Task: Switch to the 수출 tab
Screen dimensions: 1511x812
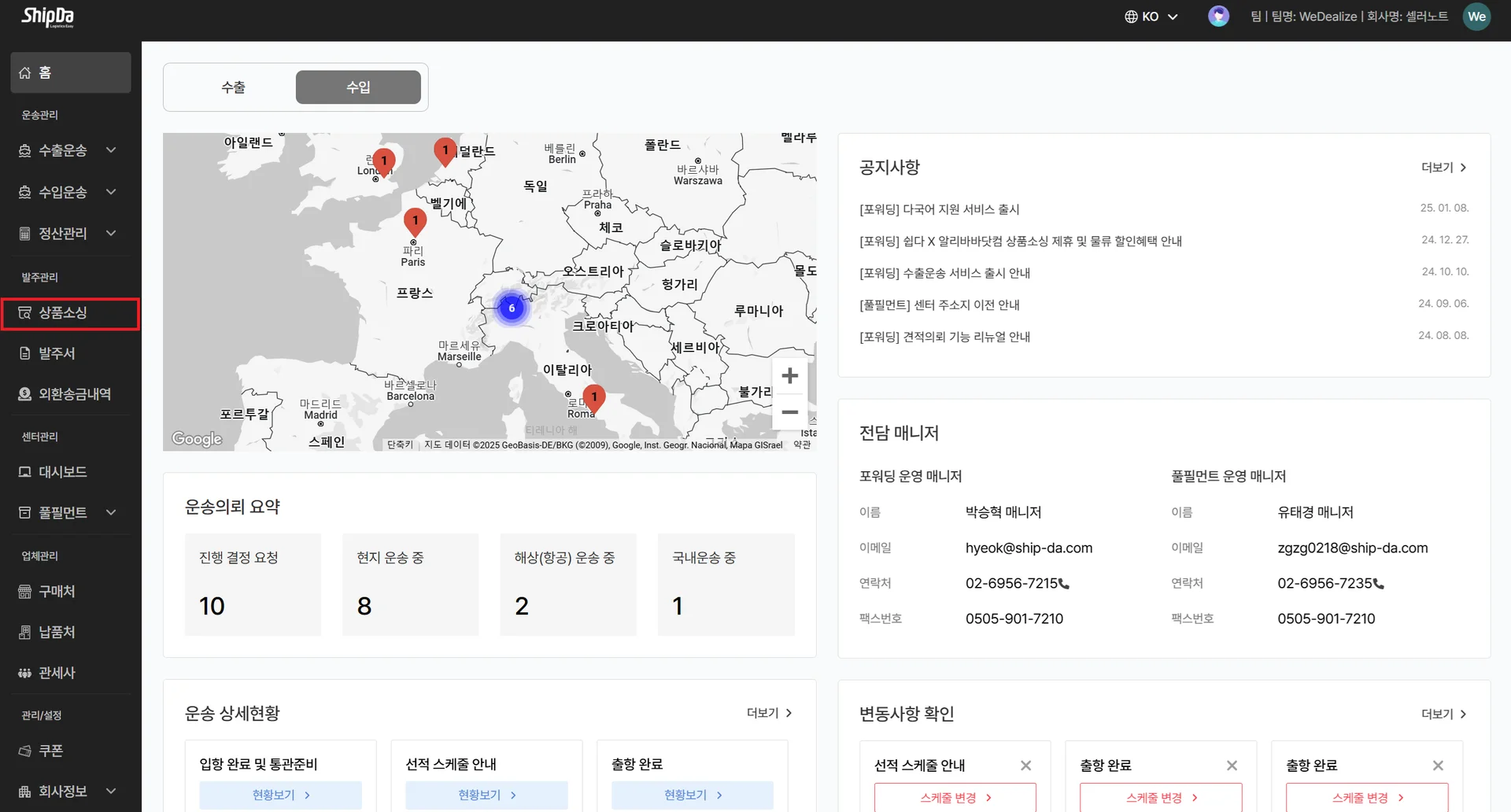Action: tap(233, 87)
